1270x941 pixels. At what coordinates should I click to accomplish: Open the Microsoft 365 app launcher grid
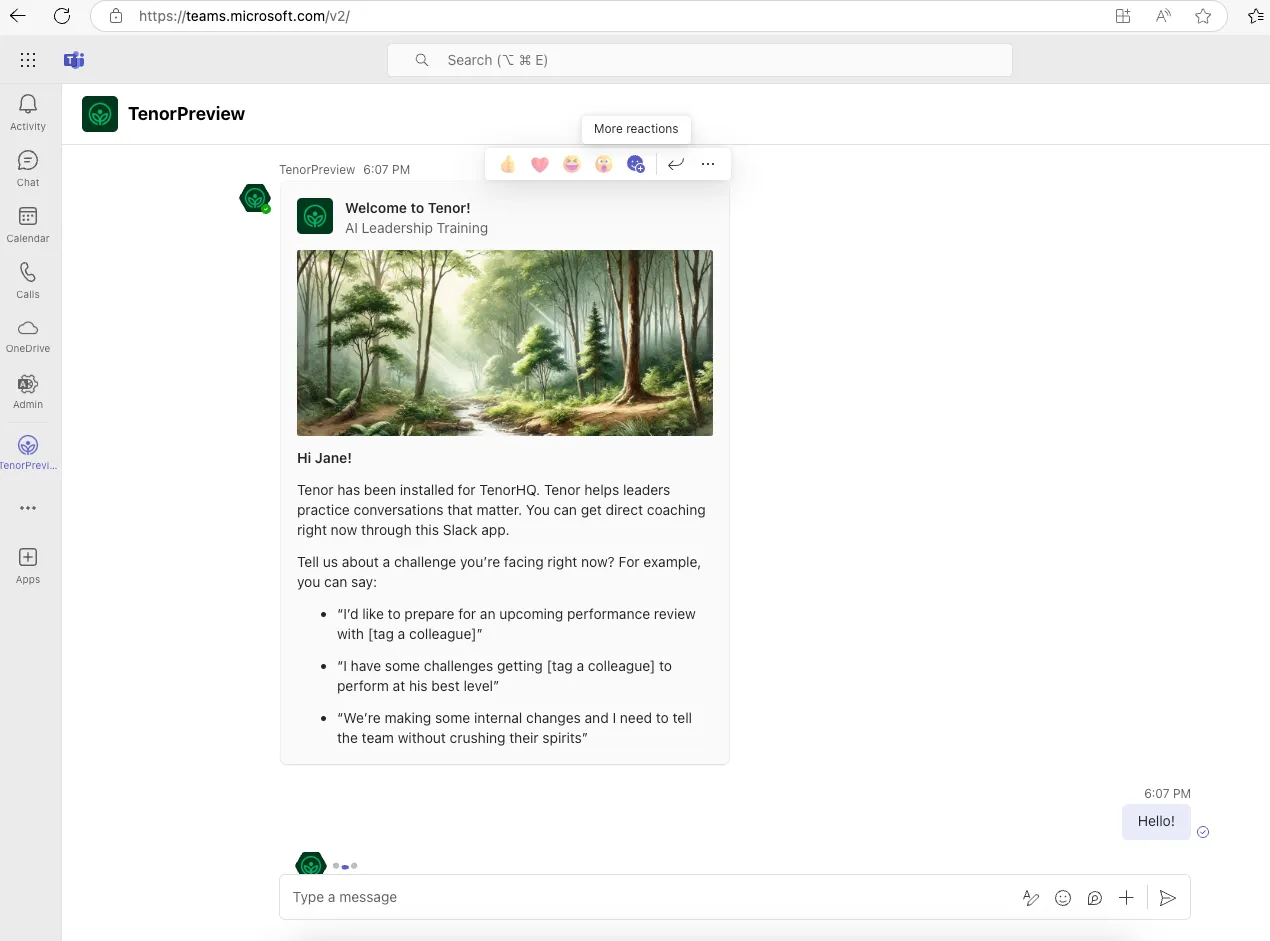pyautogui.click(x=28, y=60)
